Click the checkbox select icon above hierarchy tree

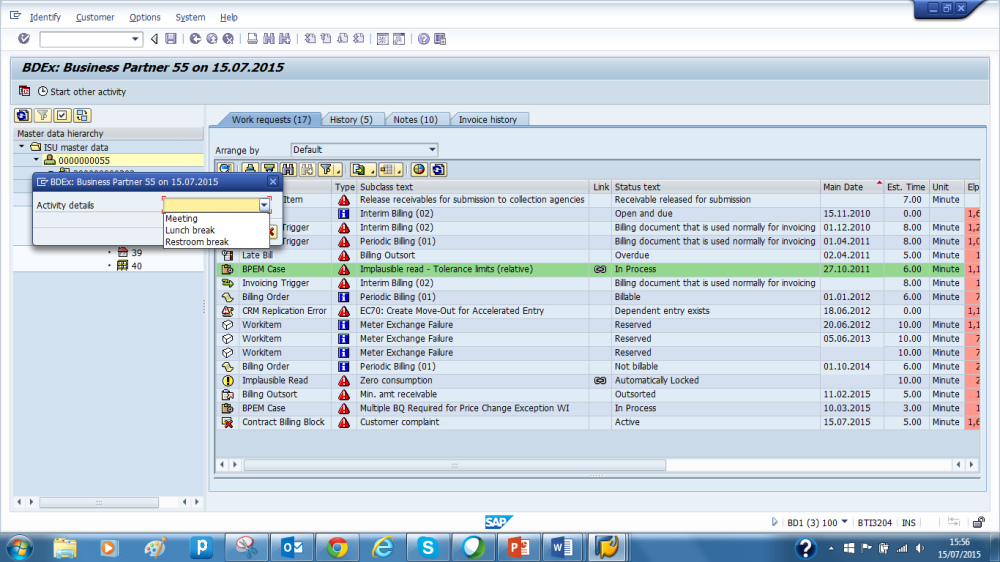[x=62, y=115]
